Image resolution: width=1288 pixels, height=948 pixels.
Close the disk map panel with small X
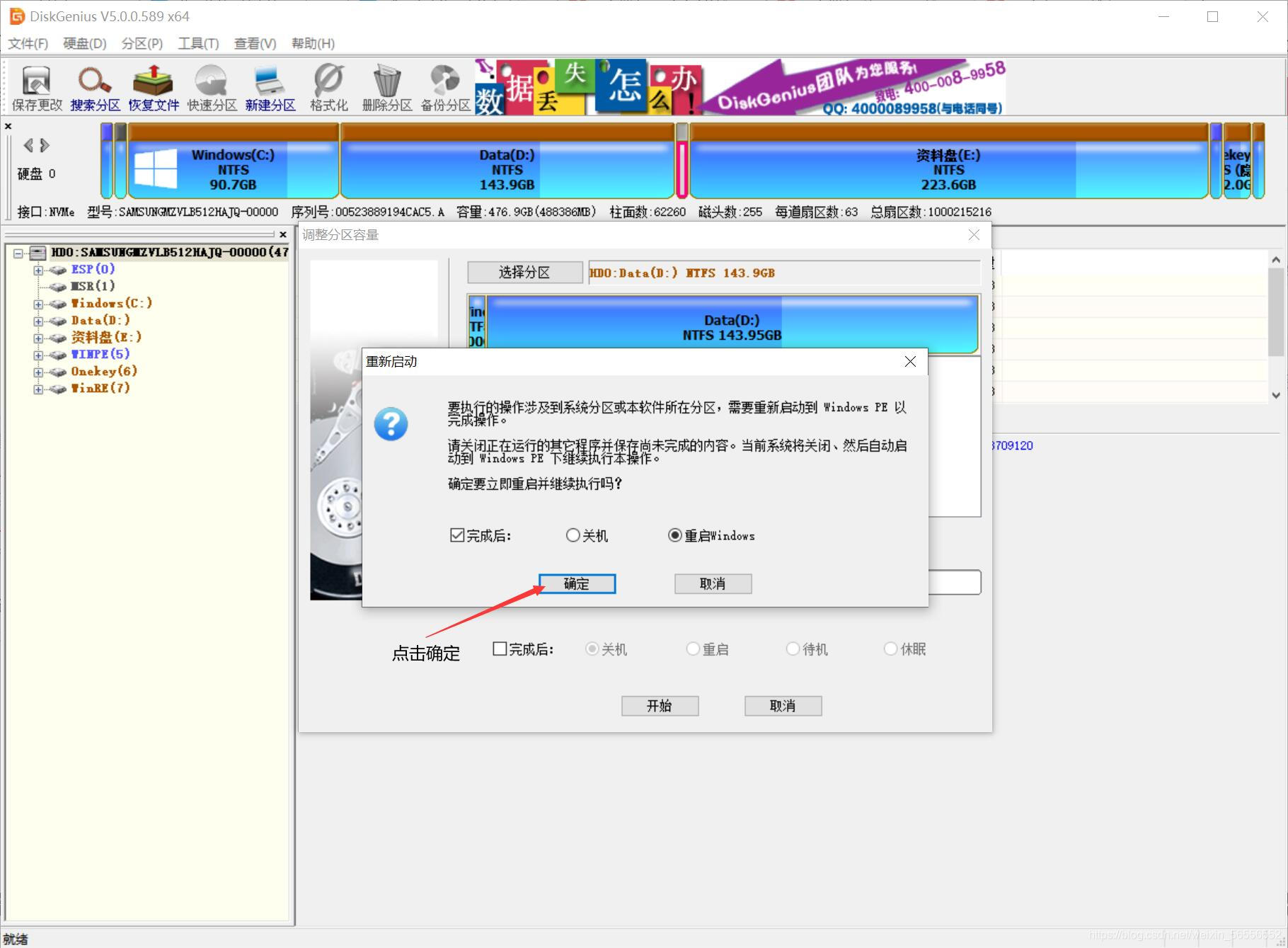pyautogui.click(x=8, y=126)
